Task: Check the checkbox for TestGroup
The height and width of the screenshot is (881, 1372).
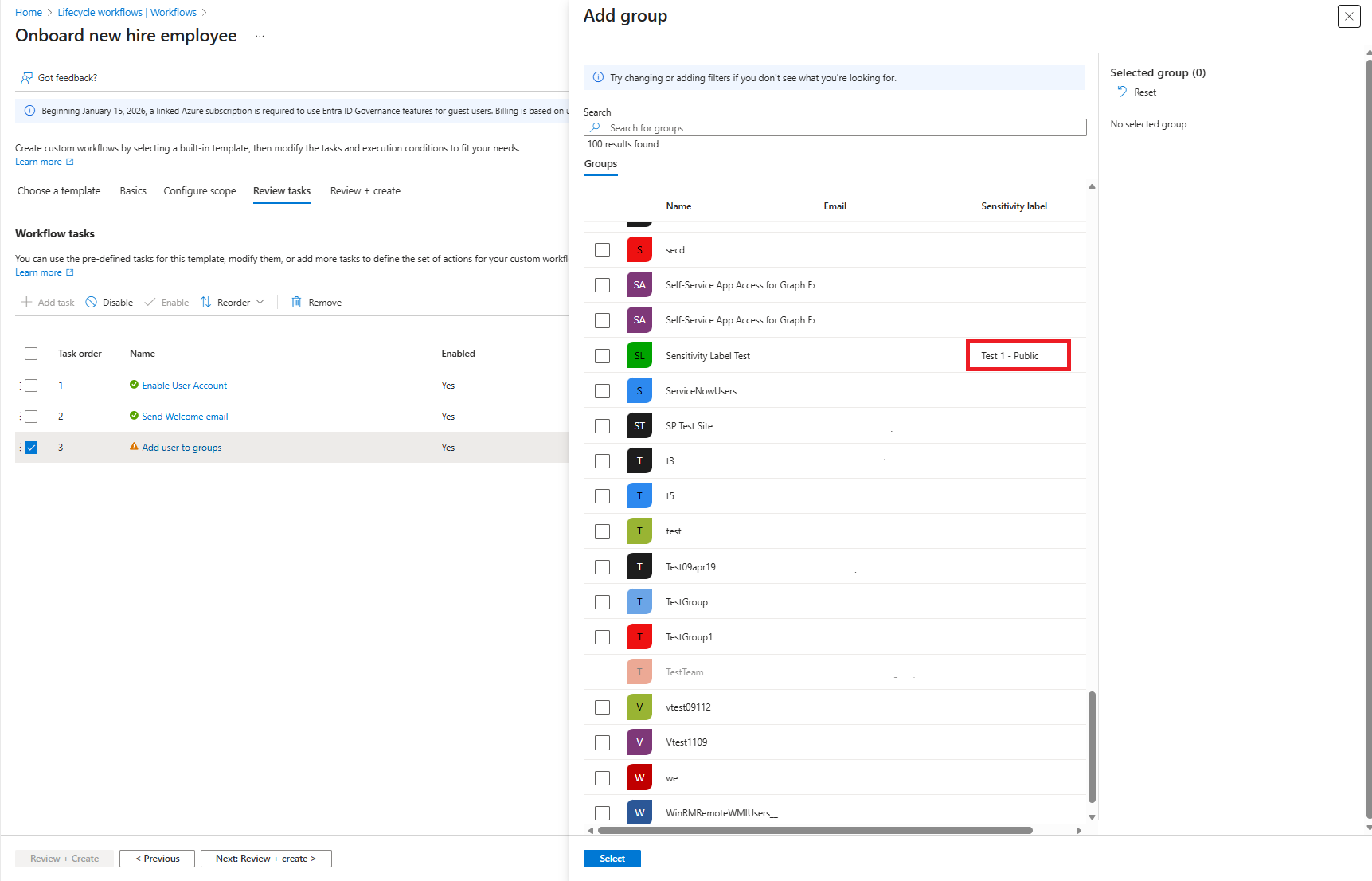Action: tap(602, 601)
